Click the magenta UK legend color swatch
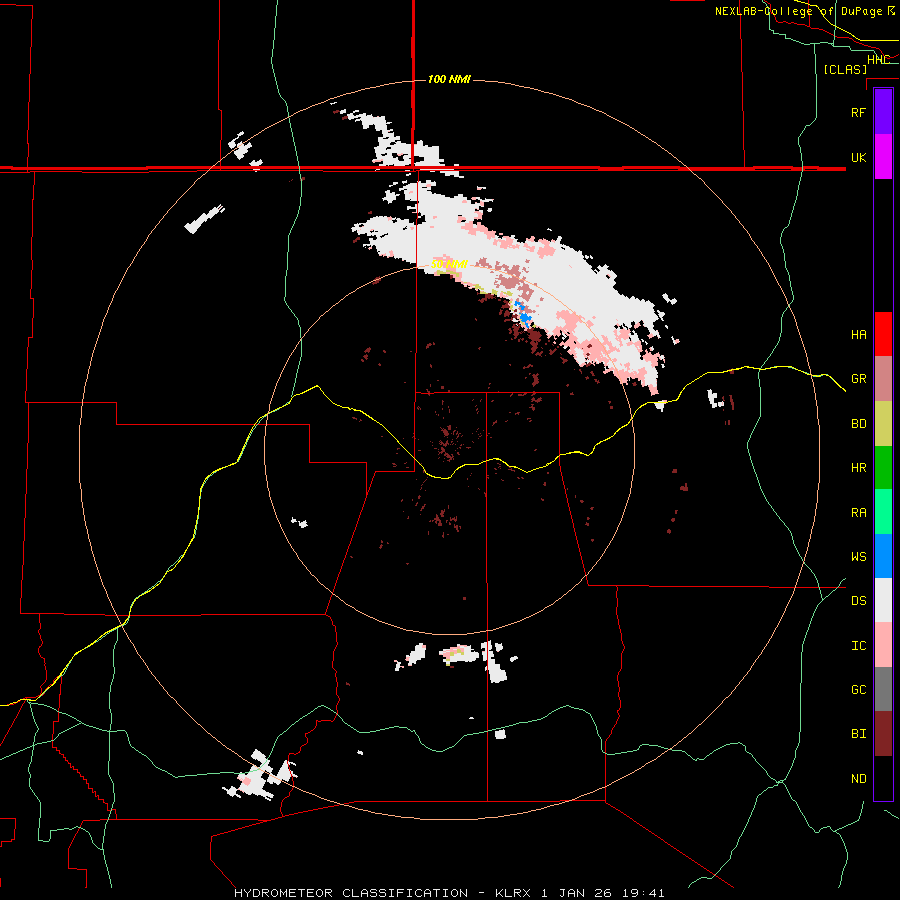 [x=883, y=157]
